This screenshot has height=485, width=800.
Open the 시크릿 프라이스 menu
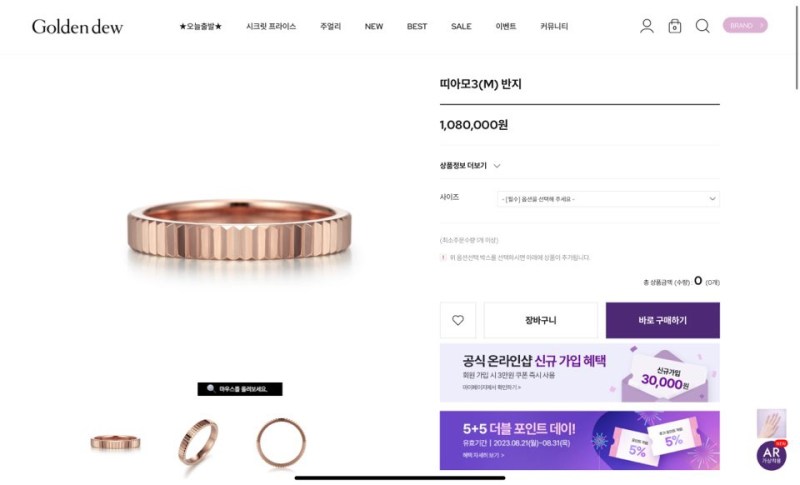point(271,27)
